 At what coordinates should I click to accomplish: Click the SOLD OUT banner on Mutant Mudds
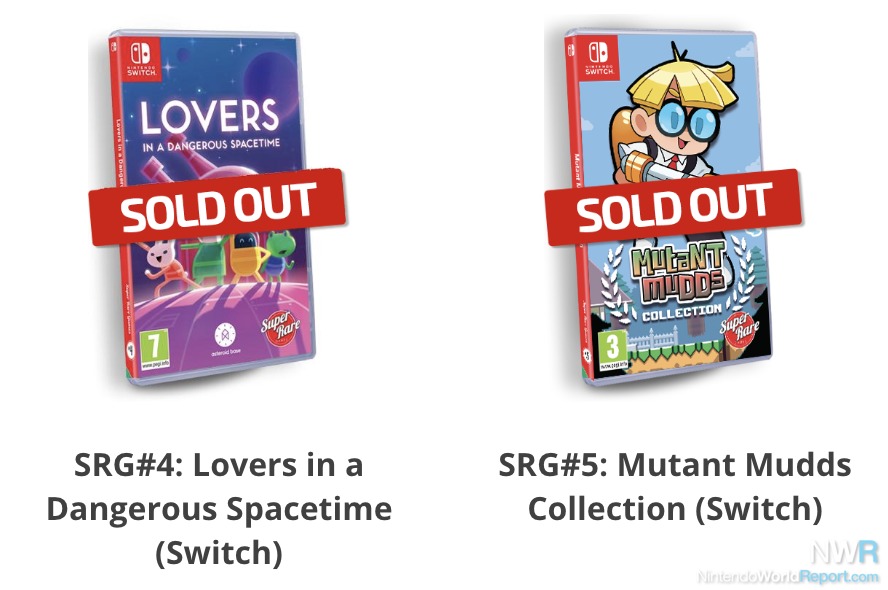674,207
